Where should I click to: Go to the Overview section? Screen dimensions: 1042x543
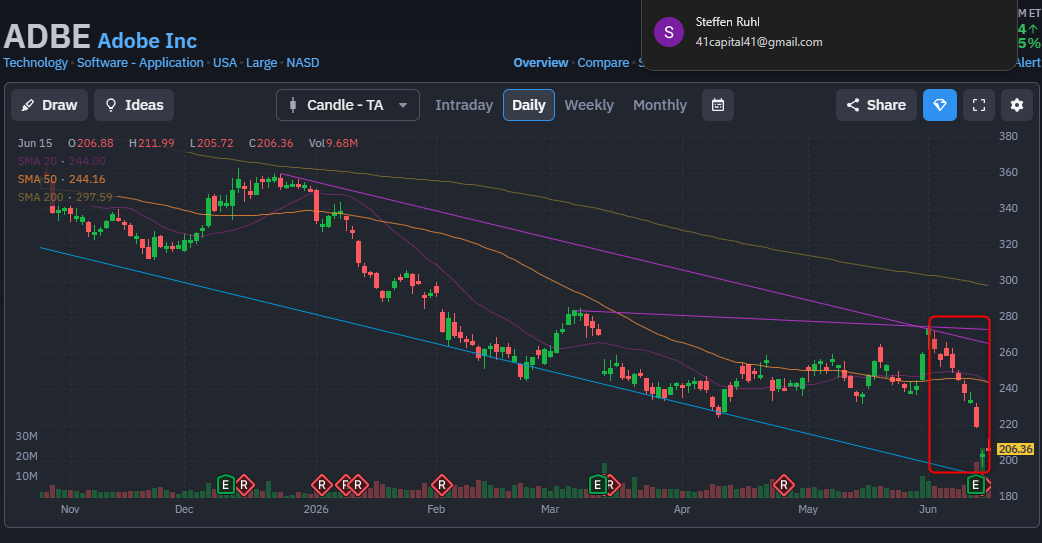click(540, 62)
